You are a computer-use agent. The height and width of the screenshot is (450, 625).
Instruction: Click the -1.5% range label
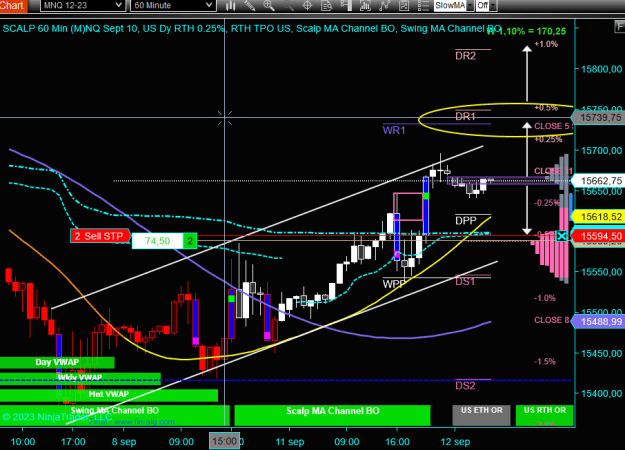(x=544, y=362)
